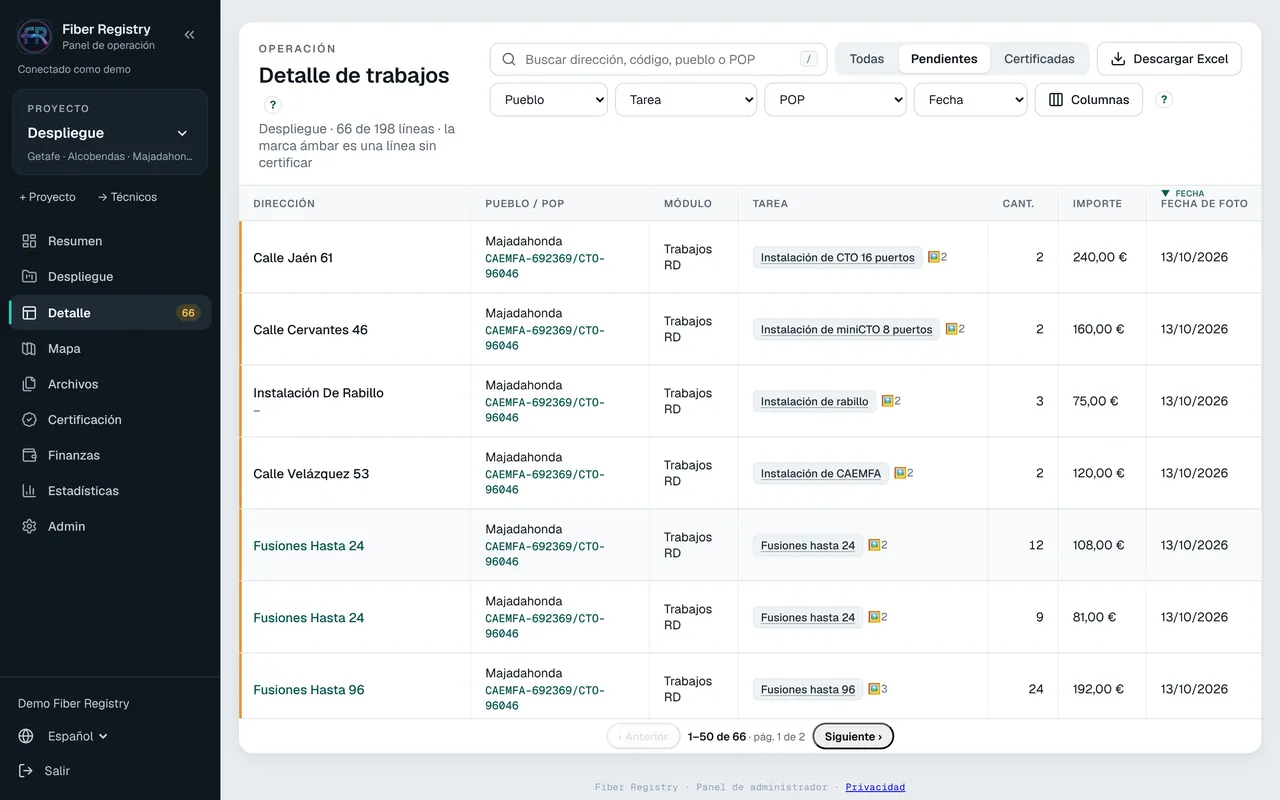Open the Pueblo filter dropdown
This screenshot has height=800, width=1280.
click(x=549, y=100)
